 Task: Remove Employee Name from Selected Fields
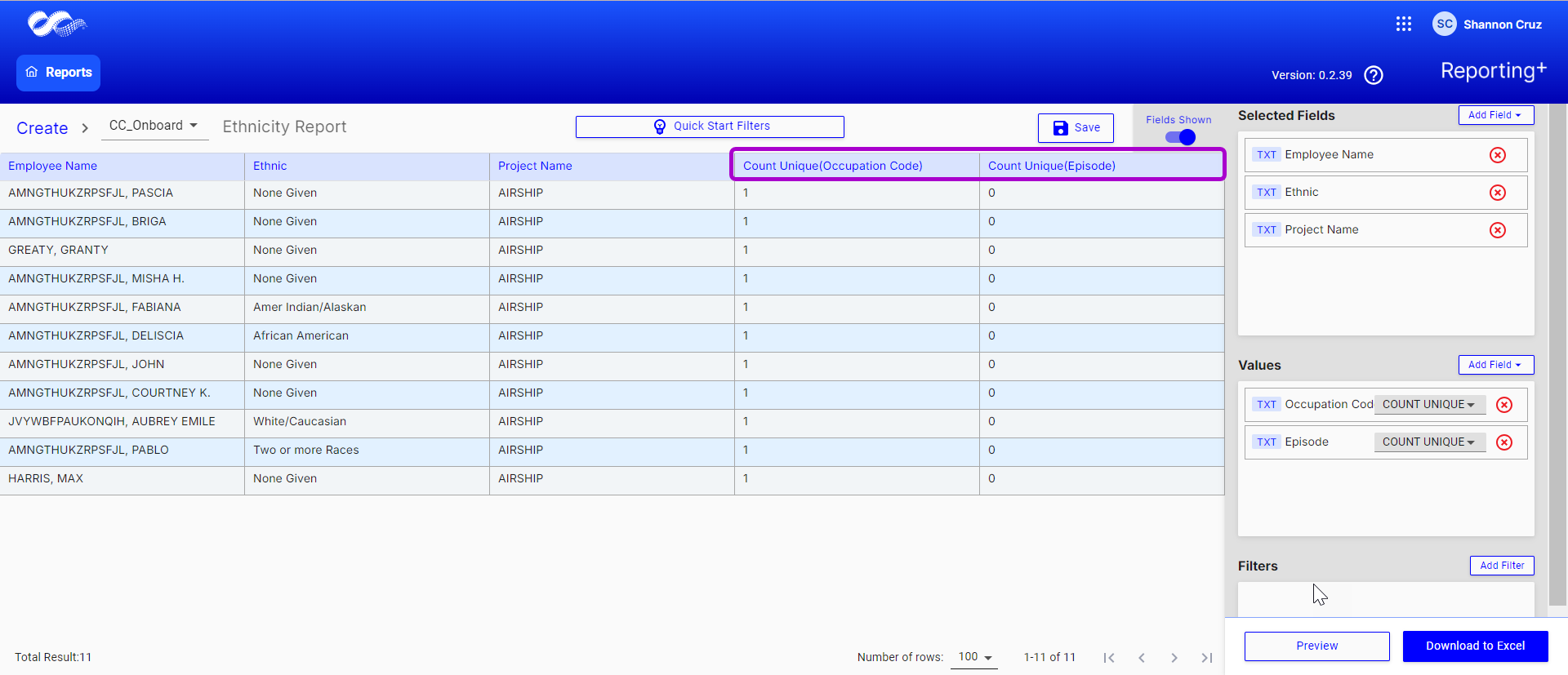click(x=1497, y=155)
